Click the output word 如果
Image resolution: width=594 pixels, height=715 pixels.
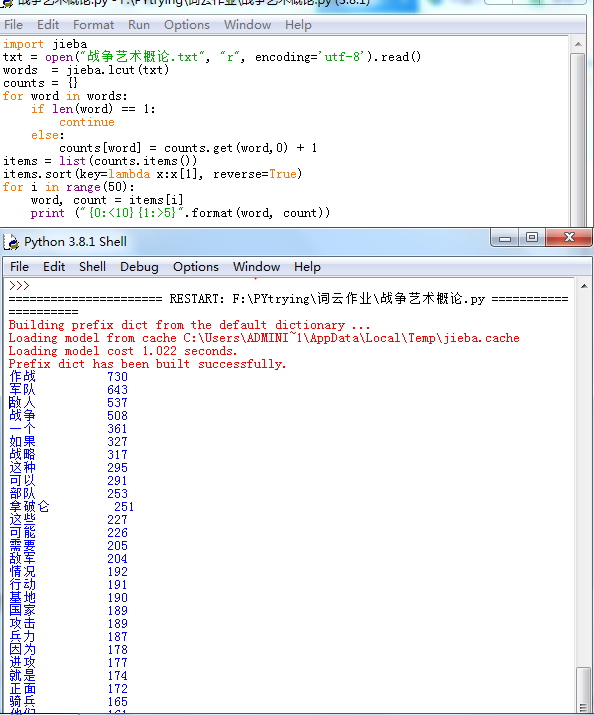point(22,441)
